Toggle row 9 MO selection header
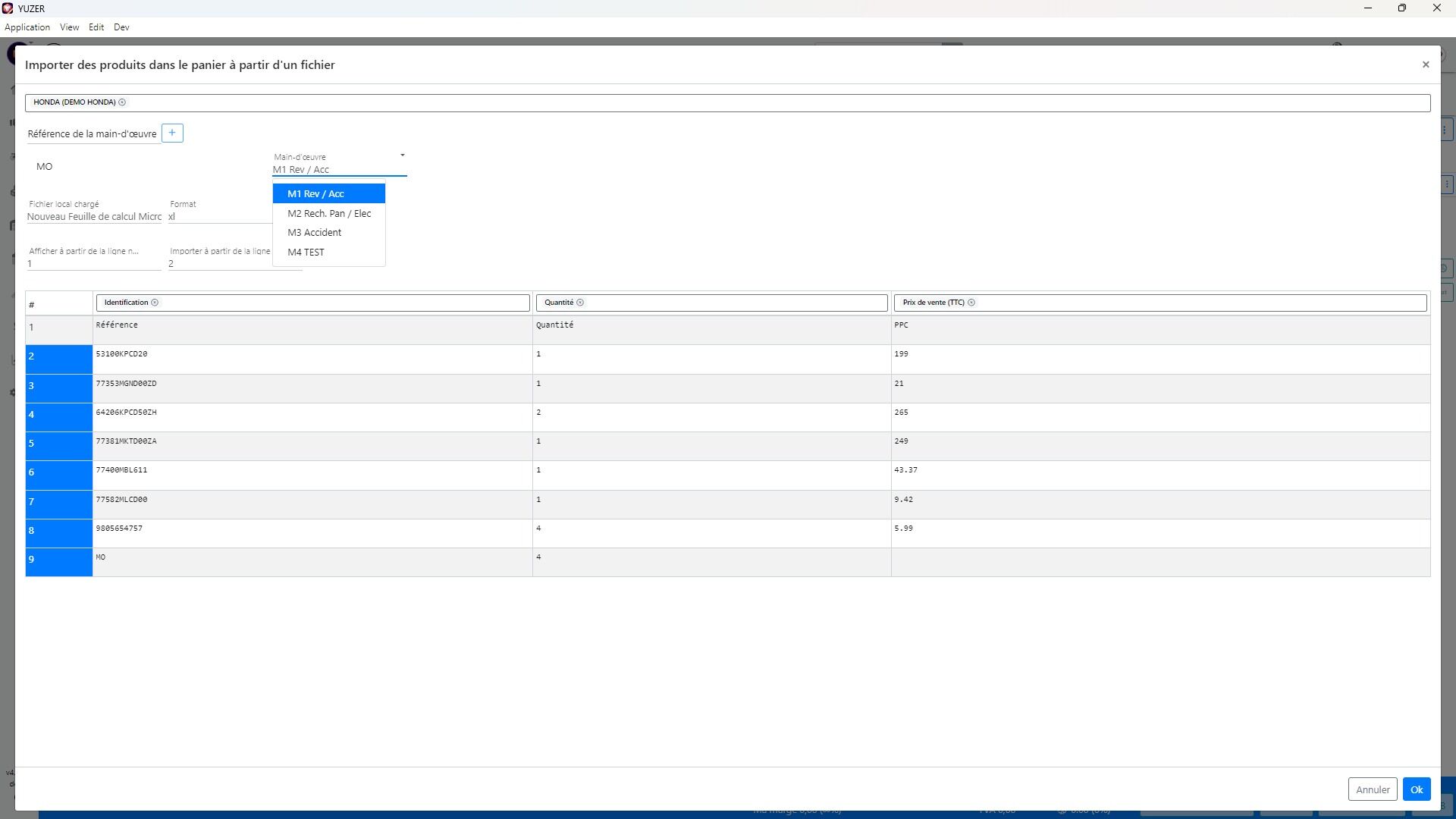Screen dimensions: 1456x819 (58, 560)
